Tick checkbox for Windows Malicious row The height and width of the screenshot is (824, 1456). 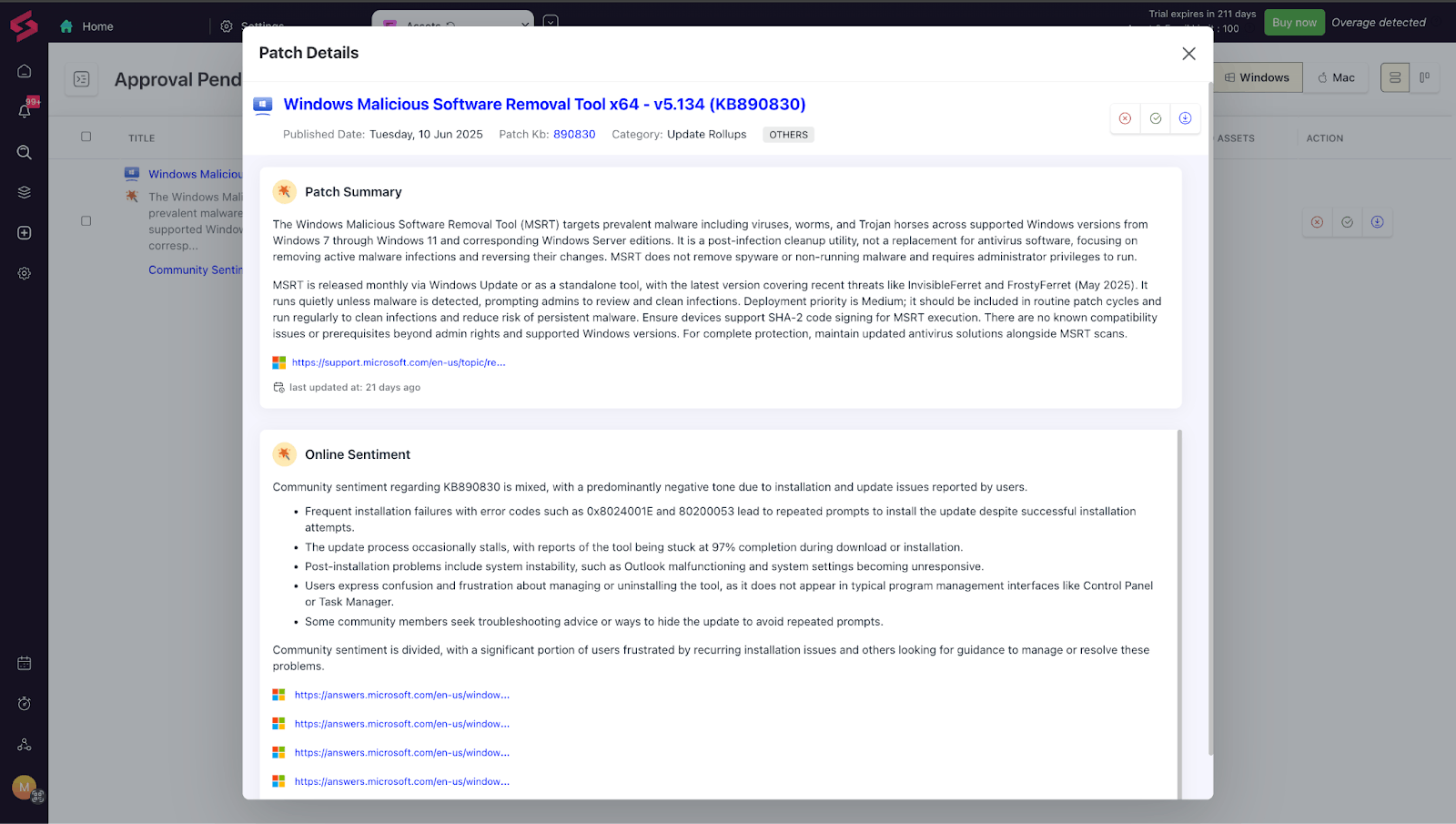[86, 220]
